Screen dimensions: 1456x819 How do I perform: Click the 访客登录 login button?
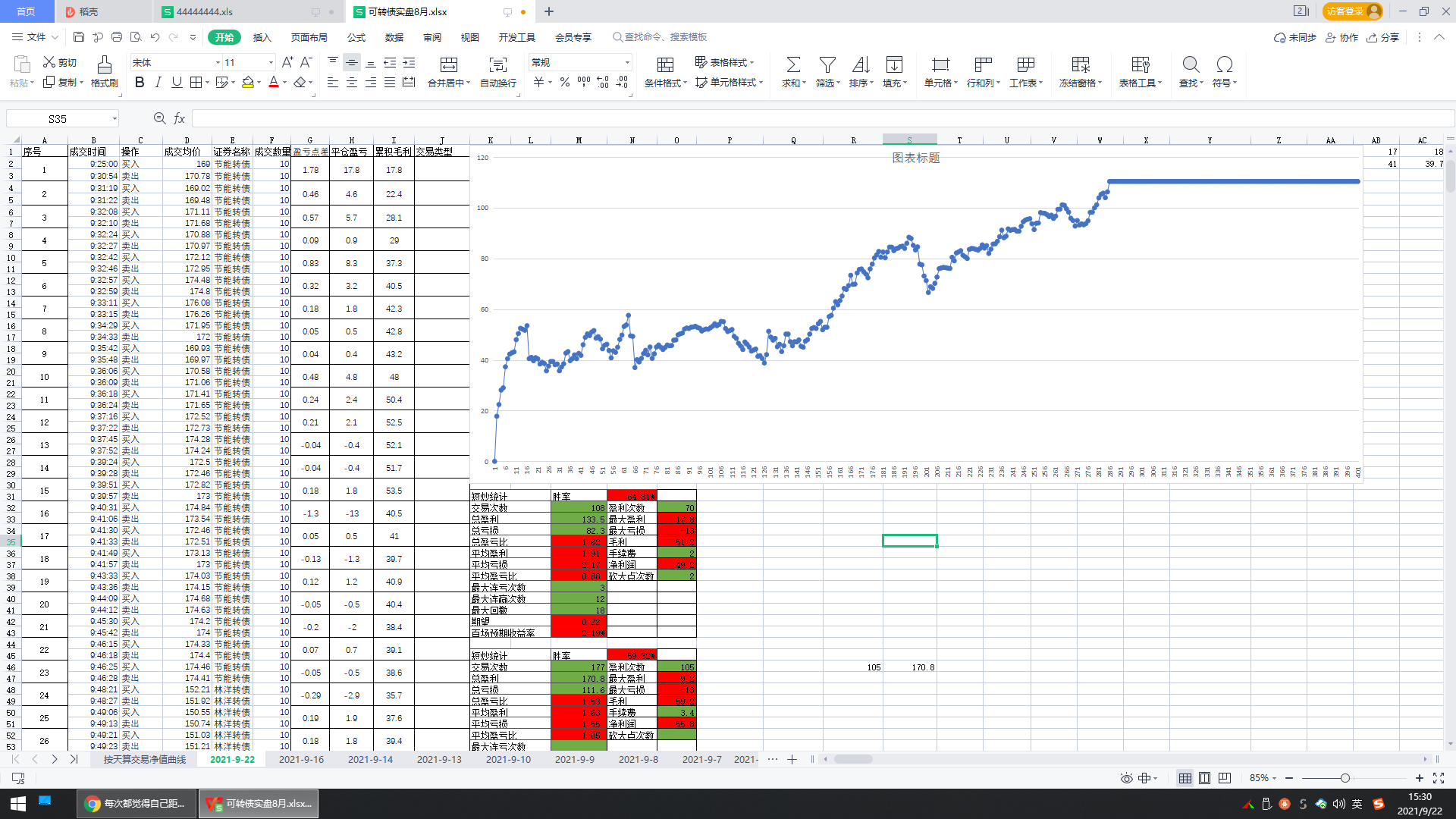1352,11
